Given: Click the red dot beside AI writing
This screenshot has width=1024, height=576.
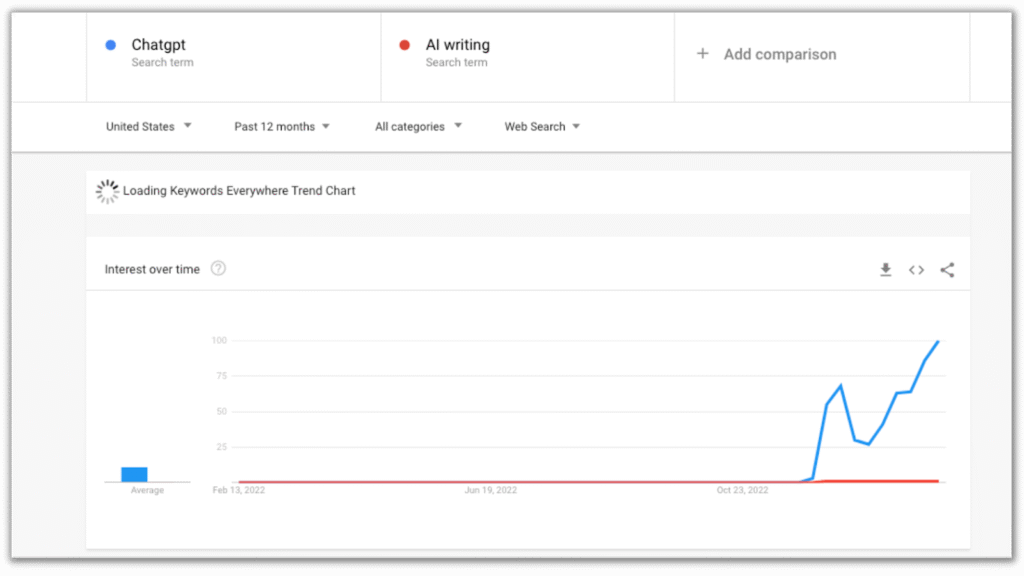Looking at the screenshot, I should click(404, 44).
